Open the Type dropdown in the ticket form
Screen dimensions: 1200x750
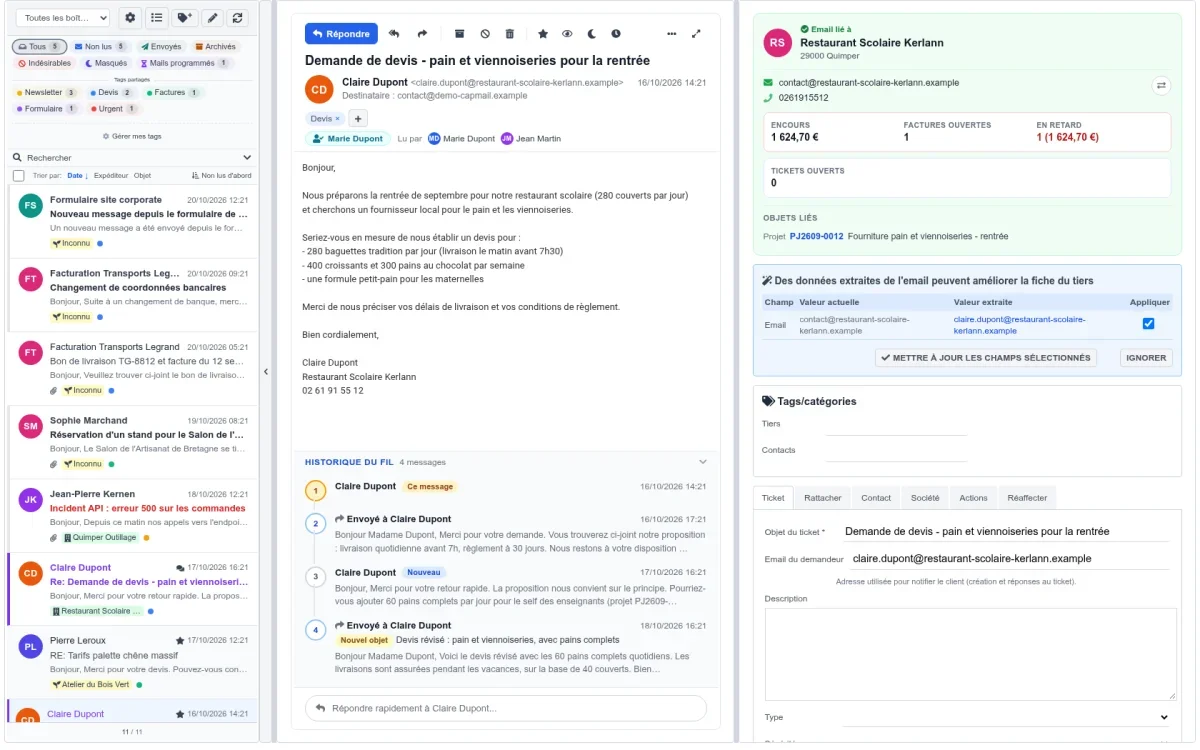pos(1005,717)
